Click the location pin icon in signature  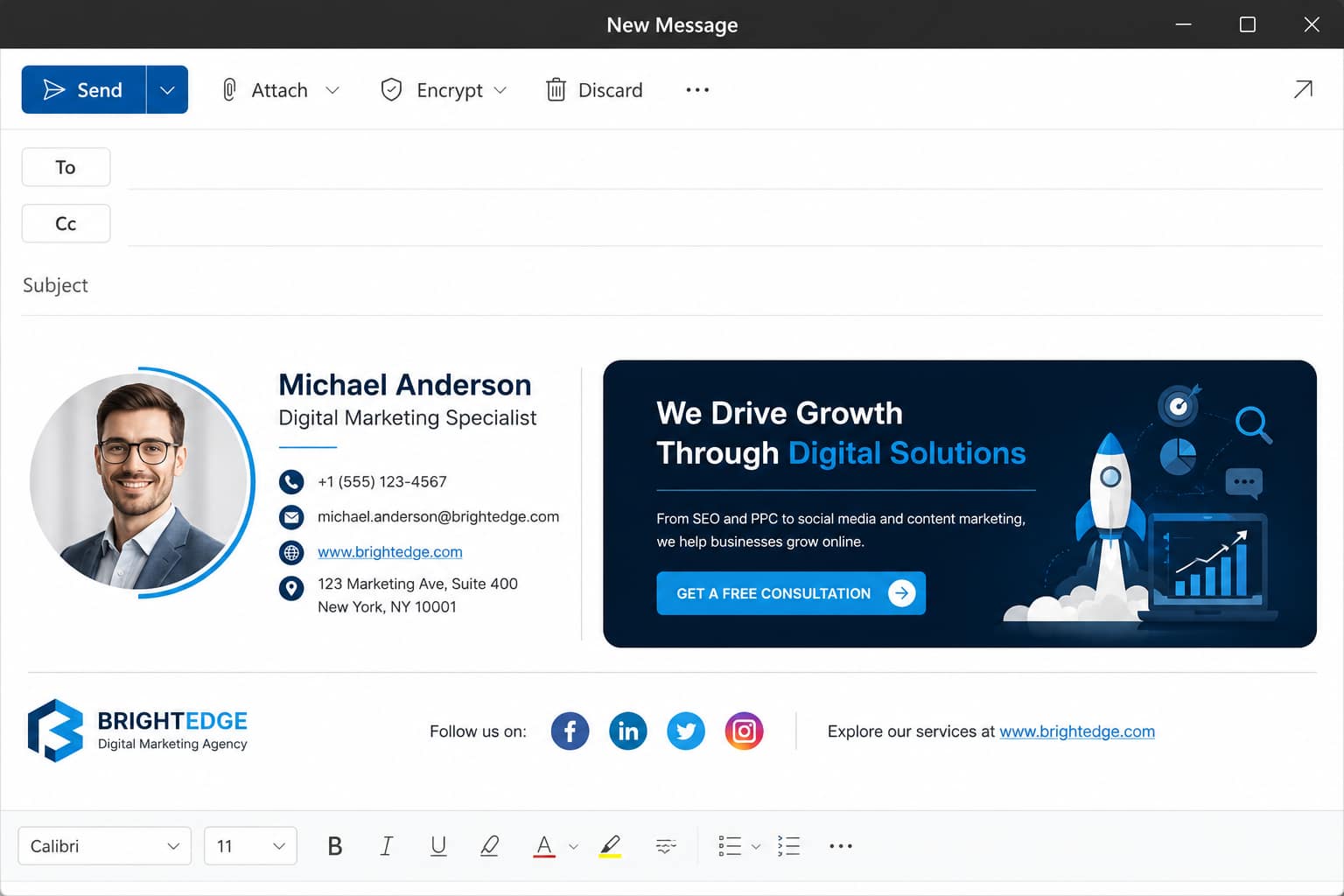pyautogui.click(x=291, y=588)
